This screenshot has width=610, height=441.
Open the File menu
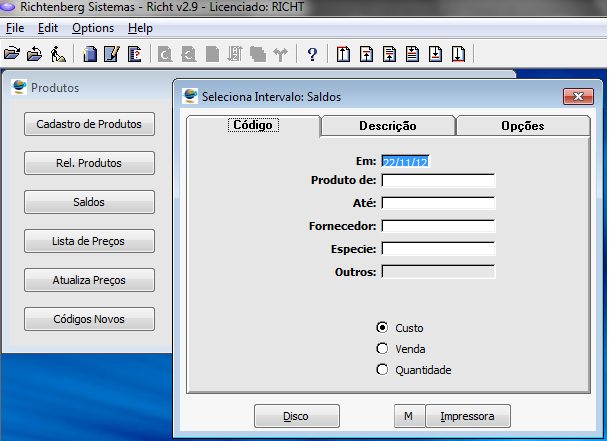tap(15, 28)
